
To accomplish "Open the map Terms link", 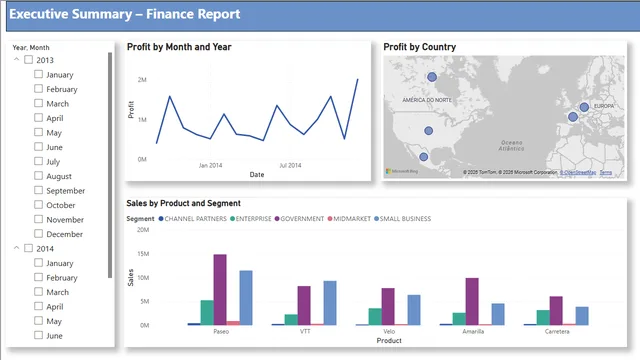I will tap(606, 172).
